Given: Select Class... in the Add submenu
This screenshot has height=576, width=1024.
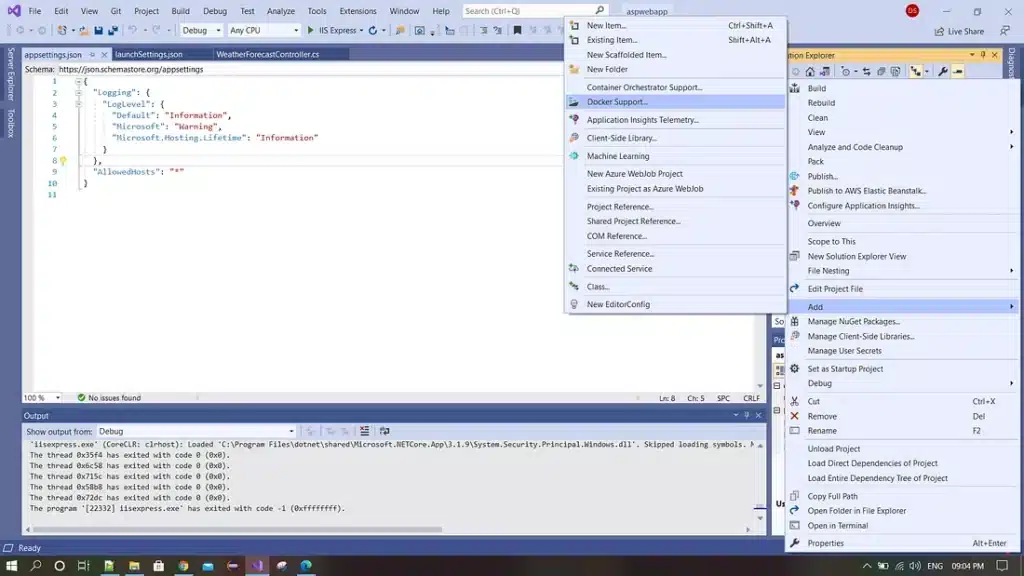Looking at the screenshot, I should (x=676, y=287).
